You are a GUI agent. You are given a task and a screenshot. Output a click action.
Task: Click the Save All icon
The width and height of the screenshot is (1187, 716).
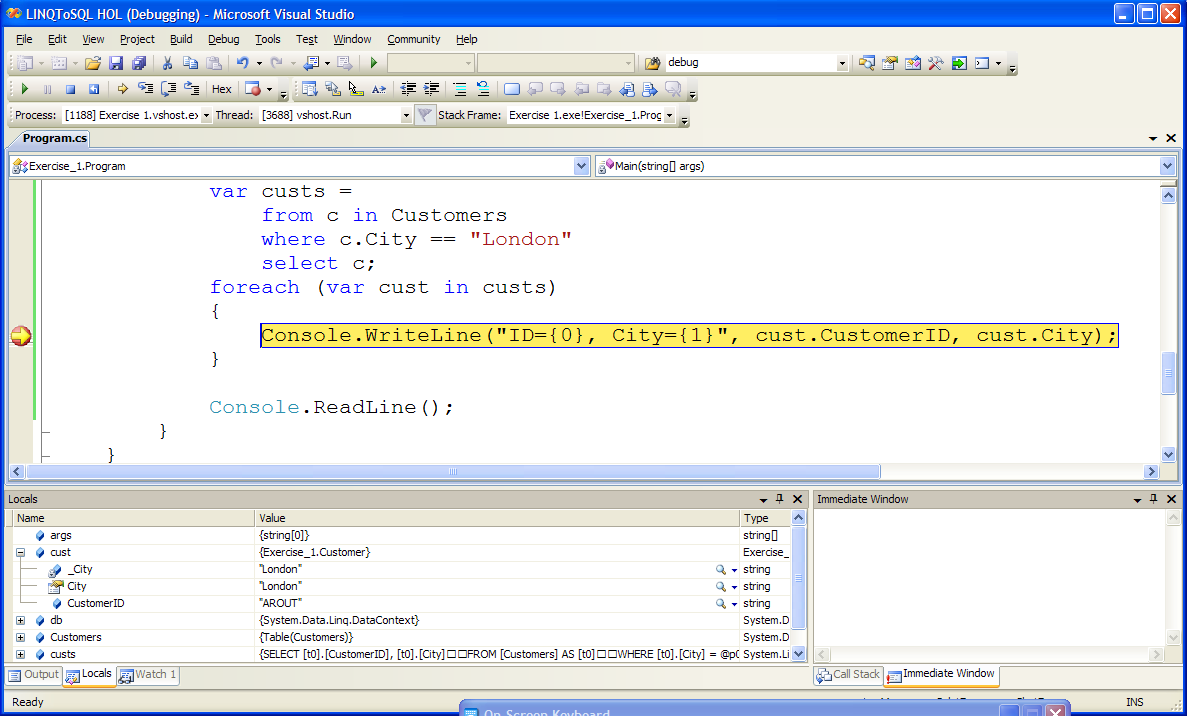pos(139,64)
